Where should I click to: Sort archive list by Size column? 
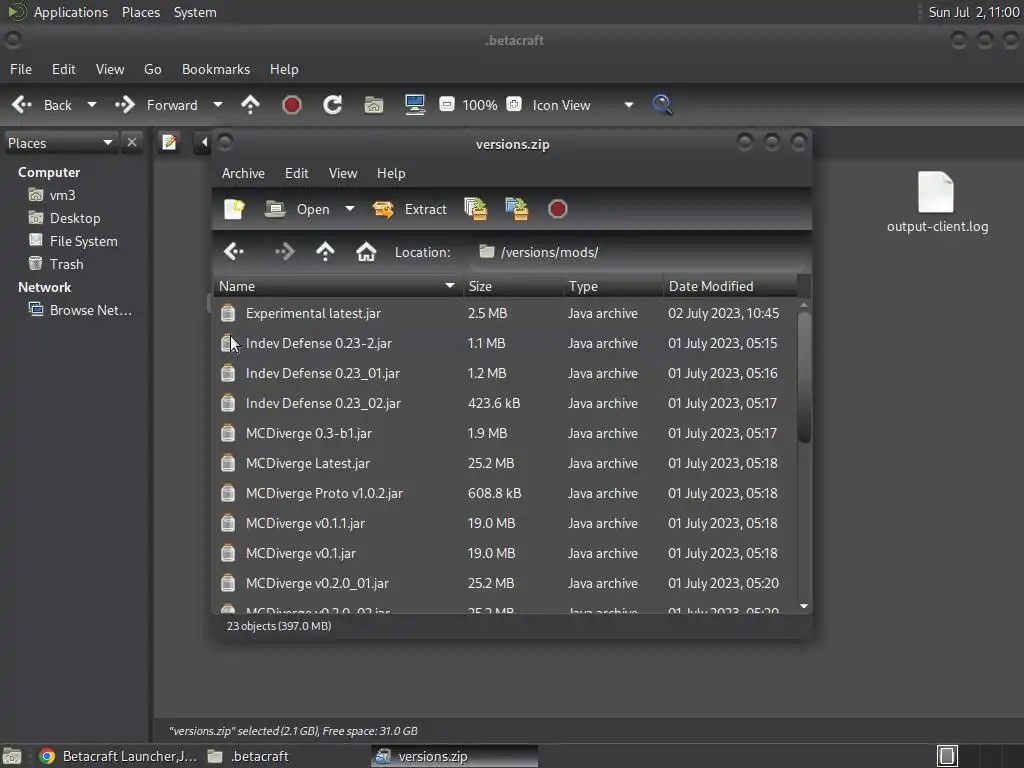[x=513, y=286]
